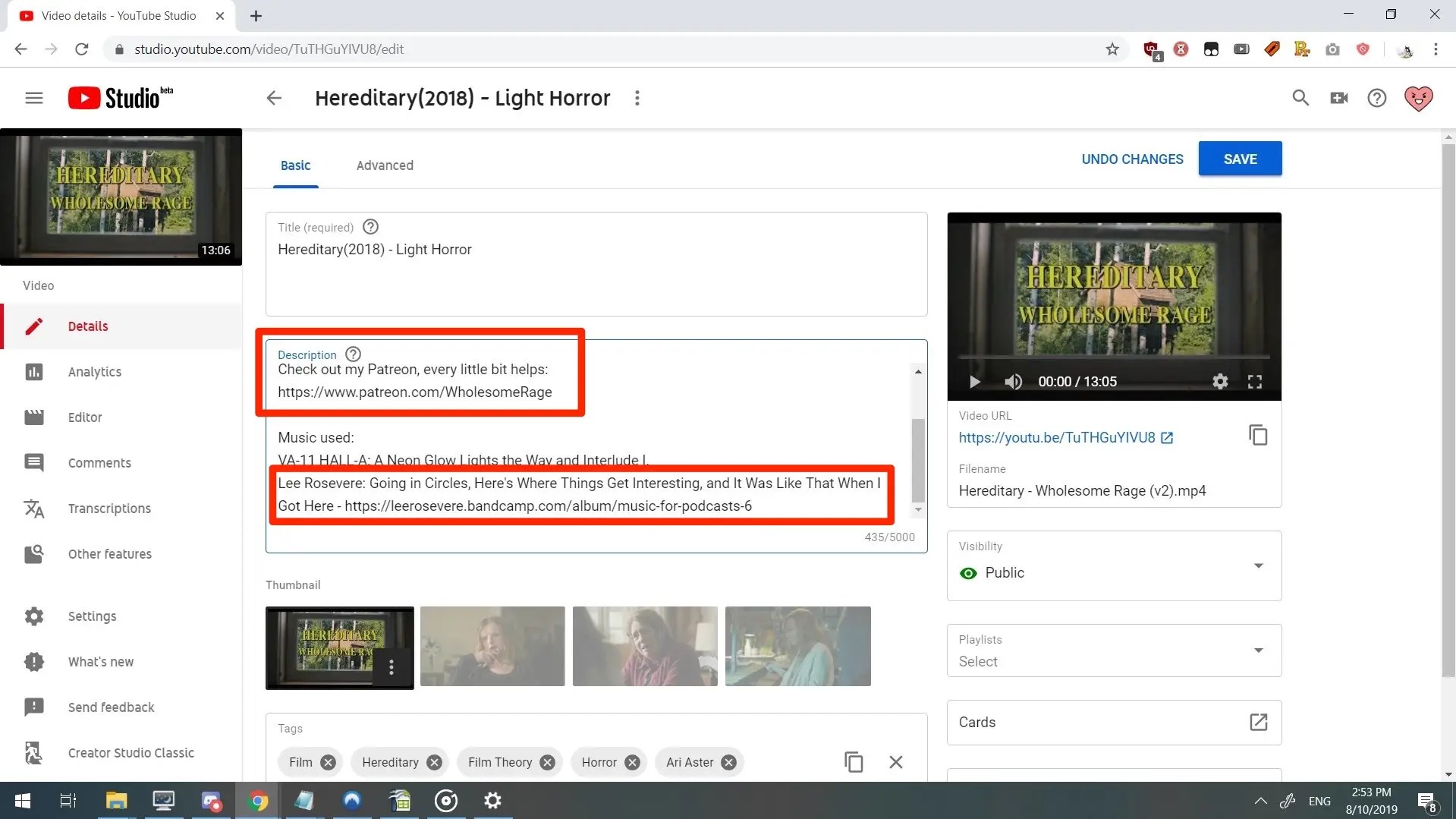Select the second auto-generated thumbnail
This screenshot has height=819, width=1456.
pos(492,647)
